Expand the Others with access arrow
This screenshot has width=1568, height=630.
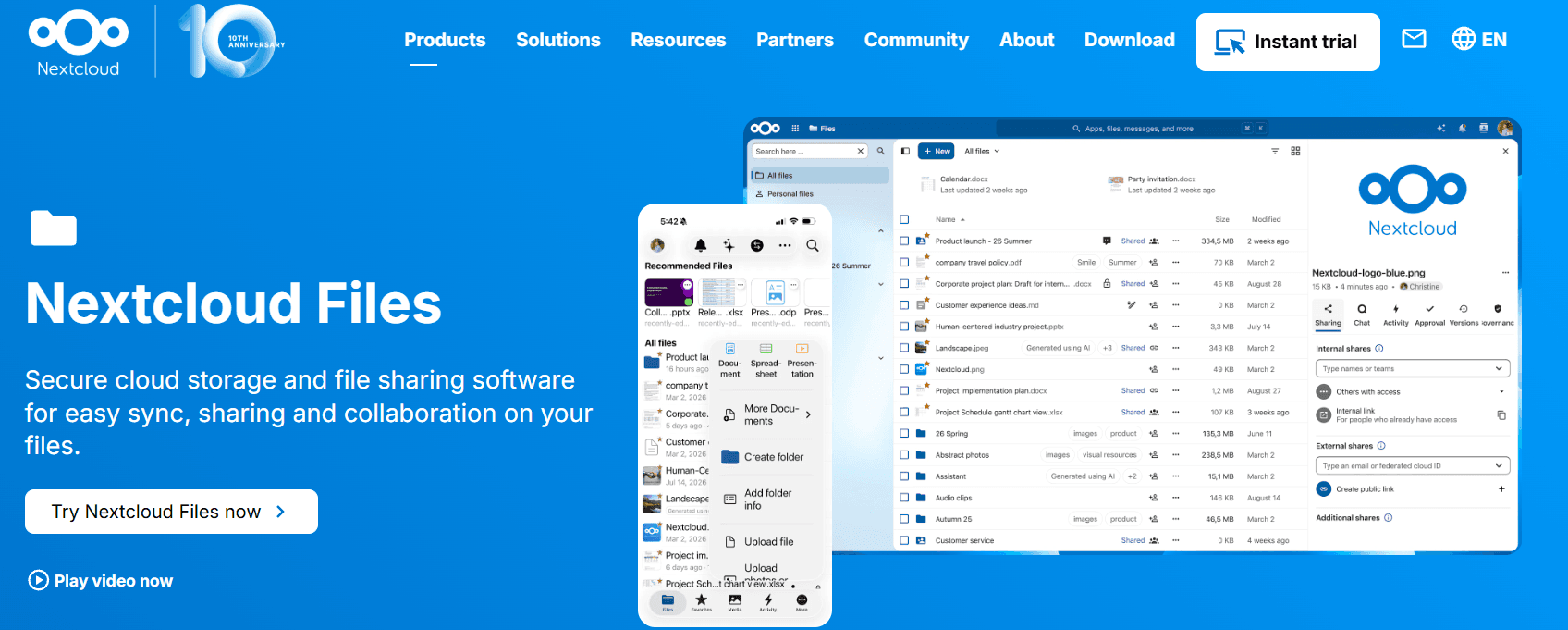[x=1501, y=391]
